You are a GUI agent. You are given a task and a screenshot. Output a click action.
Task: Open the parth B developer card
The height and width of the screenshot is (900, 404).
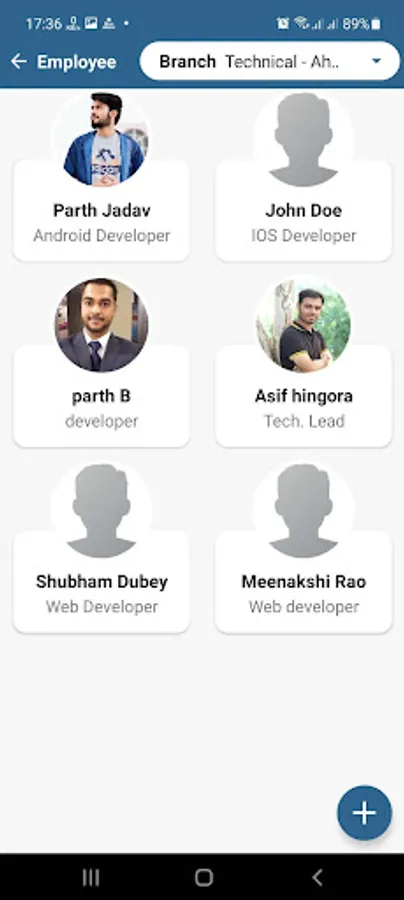(102, 396)
